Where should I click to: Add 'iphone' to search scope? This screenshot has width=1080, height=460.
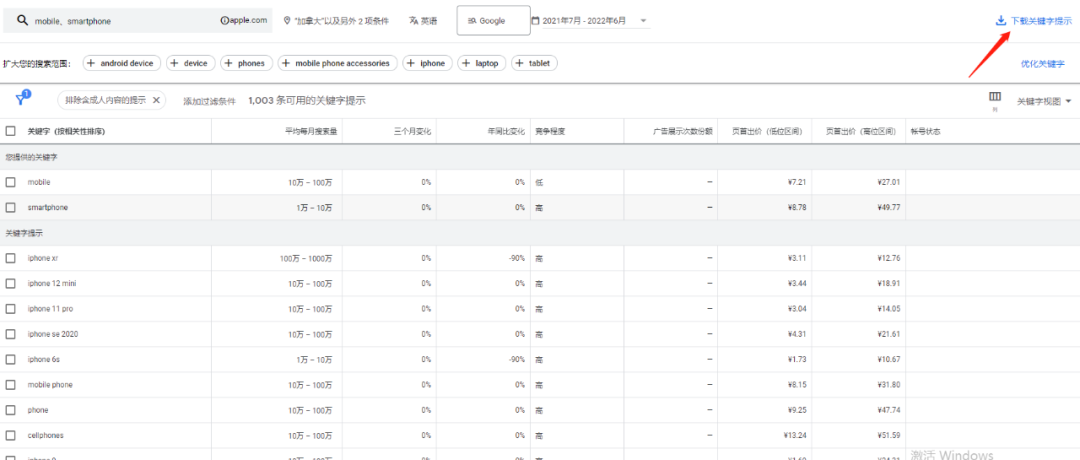[x=428, y=63]
